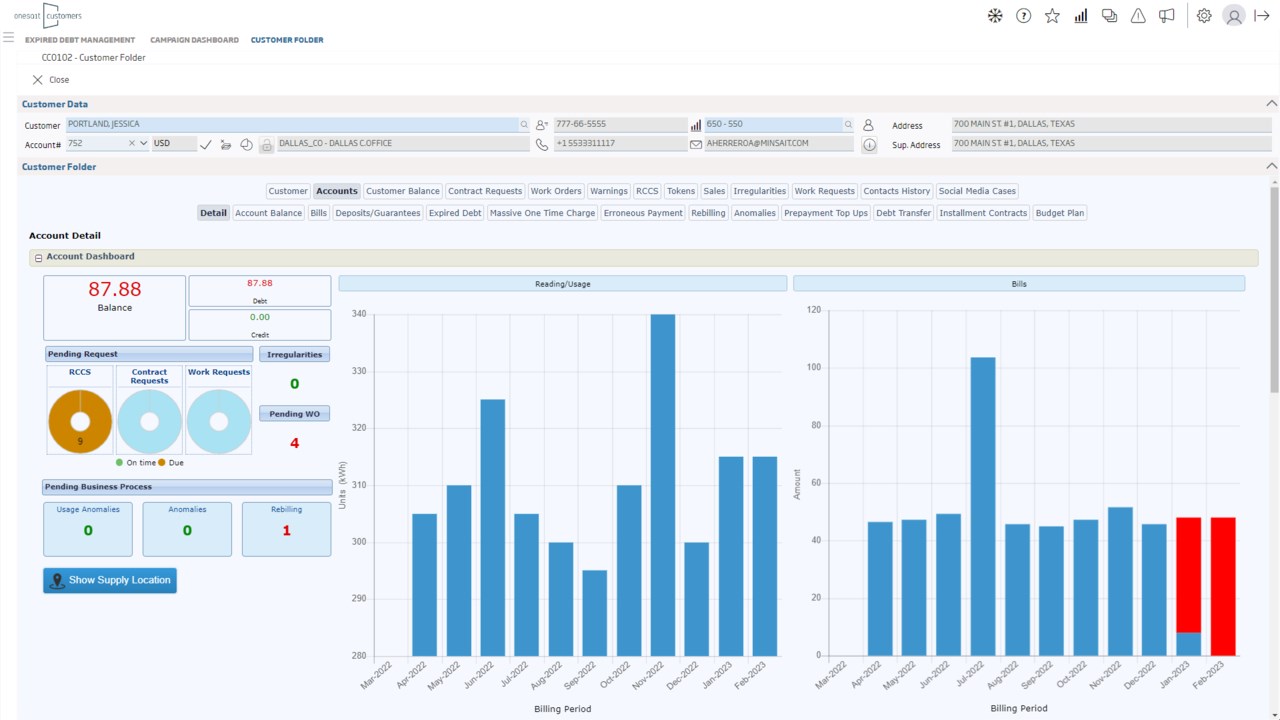Viewport: 1280px width, 720px height.
Task: Open the bar chart statistics icon in top bar
Action: pyautogui.click(x=1081, y=16)
